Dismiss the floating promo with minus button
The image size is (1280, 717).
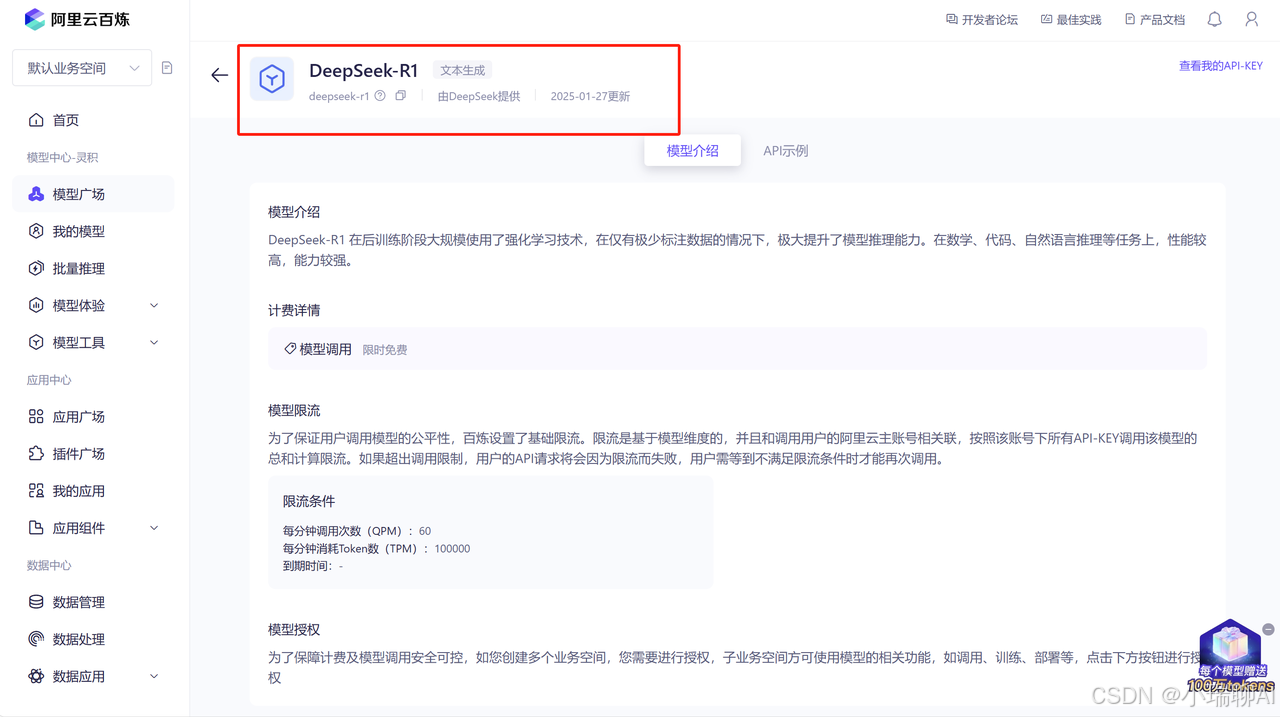coord(1268,629)
